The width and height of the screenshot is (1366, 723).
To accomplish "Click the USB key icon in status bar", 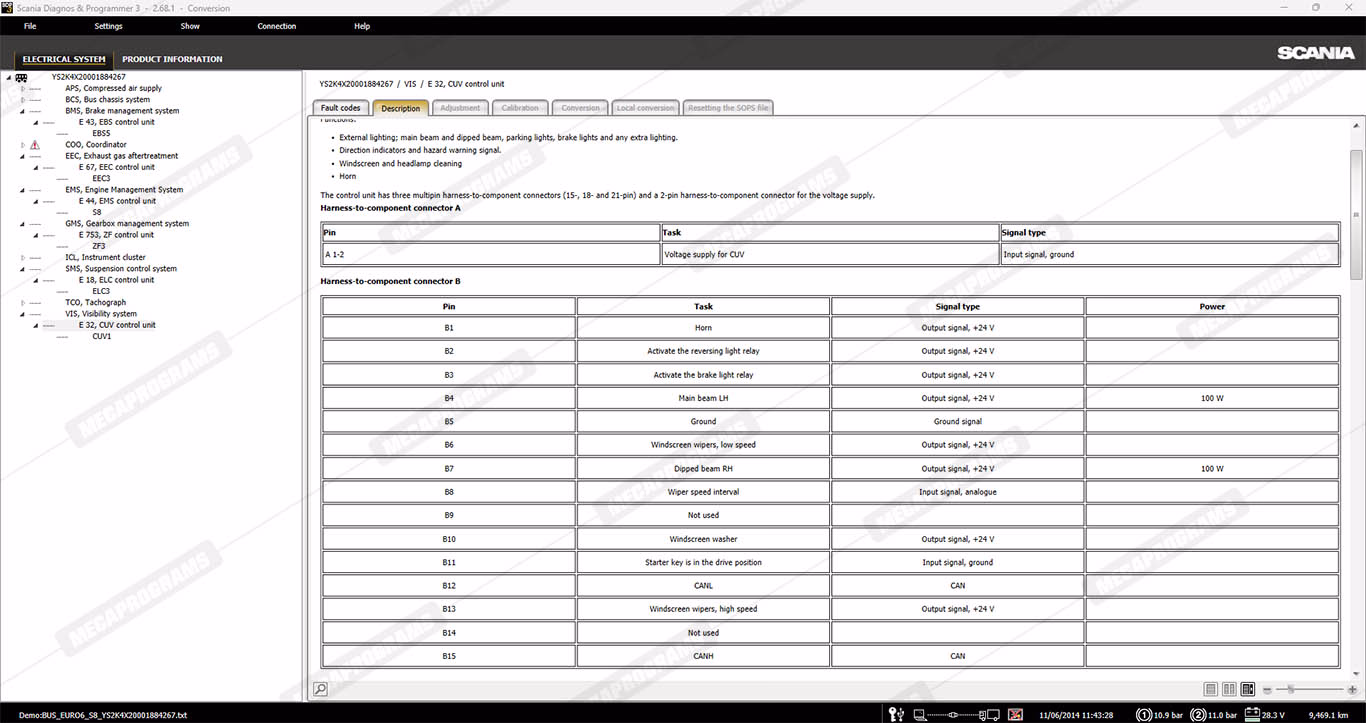I will pos(896,714).
